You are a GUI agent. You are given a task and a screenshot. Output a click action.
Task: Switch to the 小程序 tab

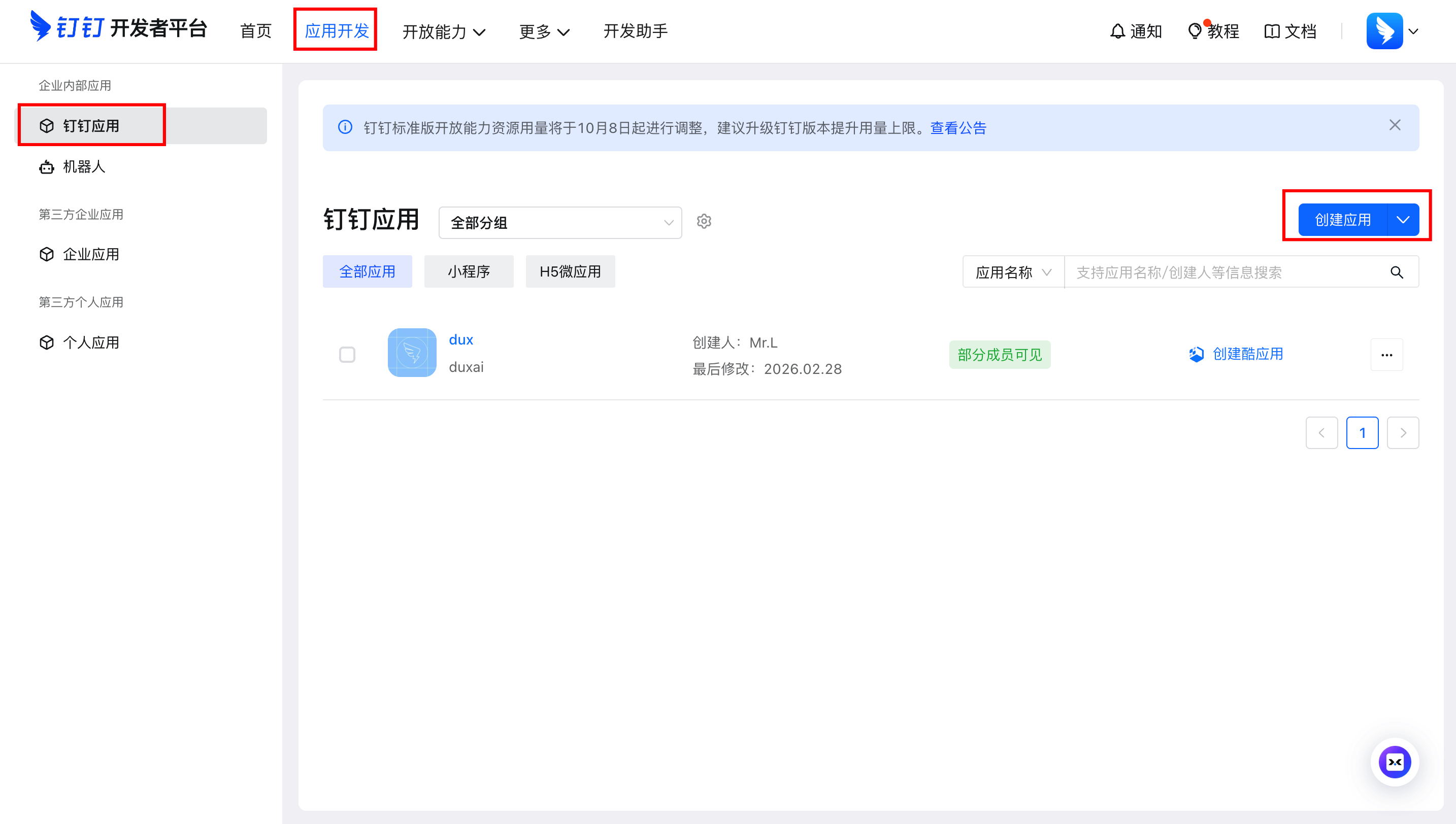[x=469, y=271]
